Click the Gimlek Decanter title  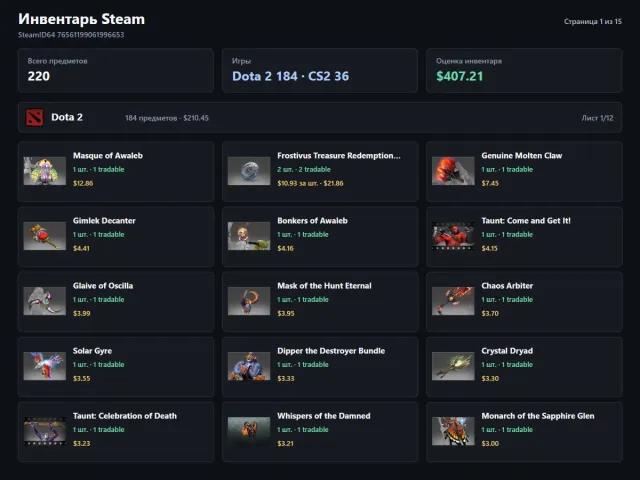(x=104, y=220)
